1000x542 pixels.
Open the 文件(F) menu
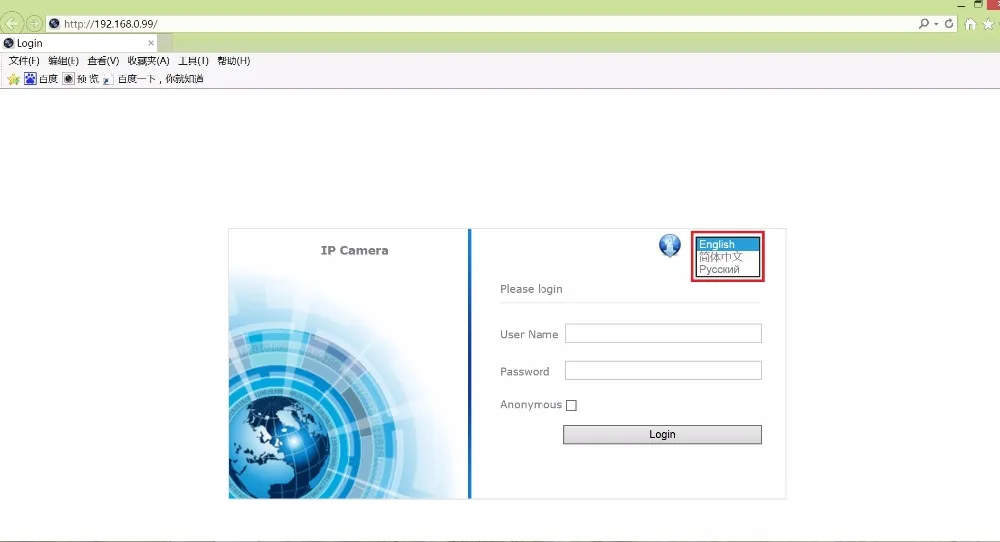tap(24, 61)
